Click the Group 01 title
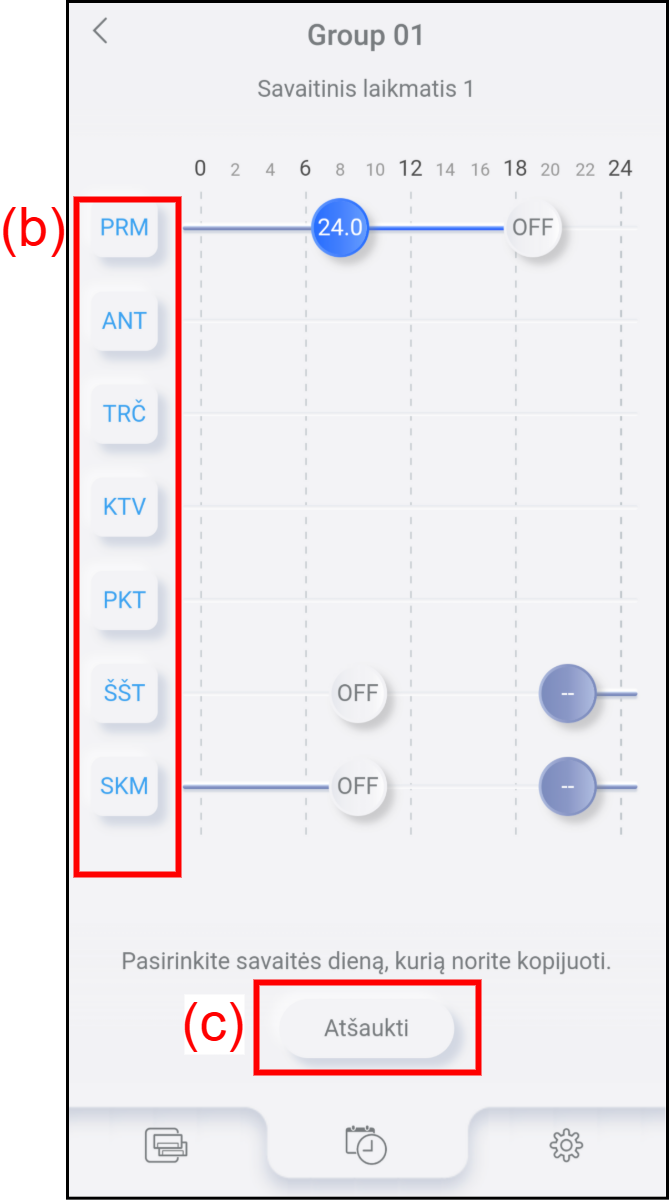 pos(365,36)
